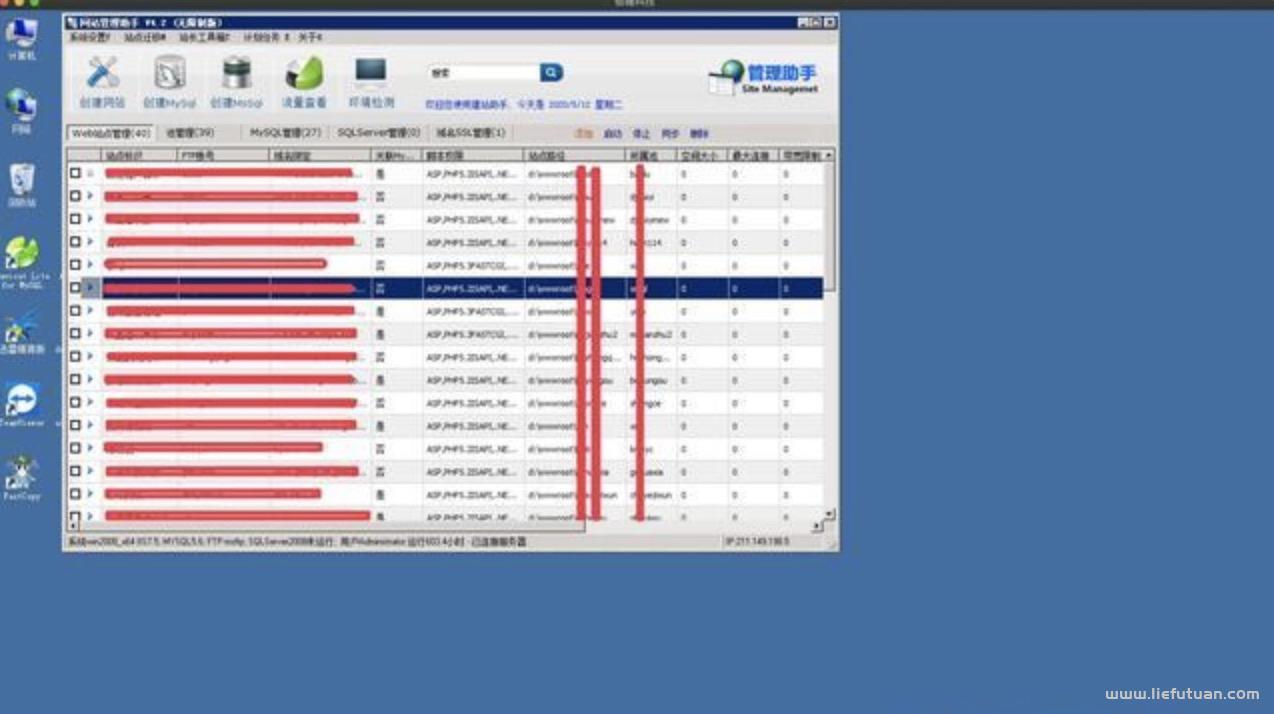Screen dimensions: 1274x714
Task: Tick the checkbox of the hc0114 pool row
Action: (75, 242)
